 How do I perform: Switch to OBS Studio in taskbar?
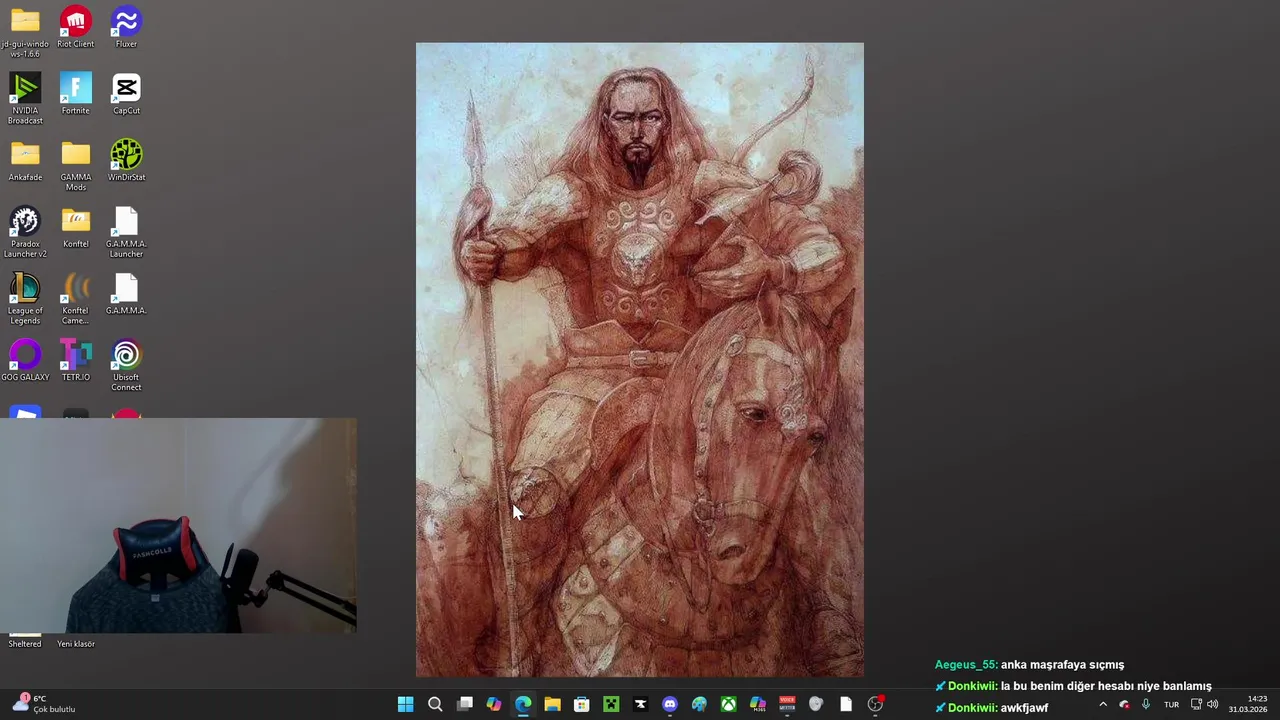pyautogui.click(x=875, y=704)
